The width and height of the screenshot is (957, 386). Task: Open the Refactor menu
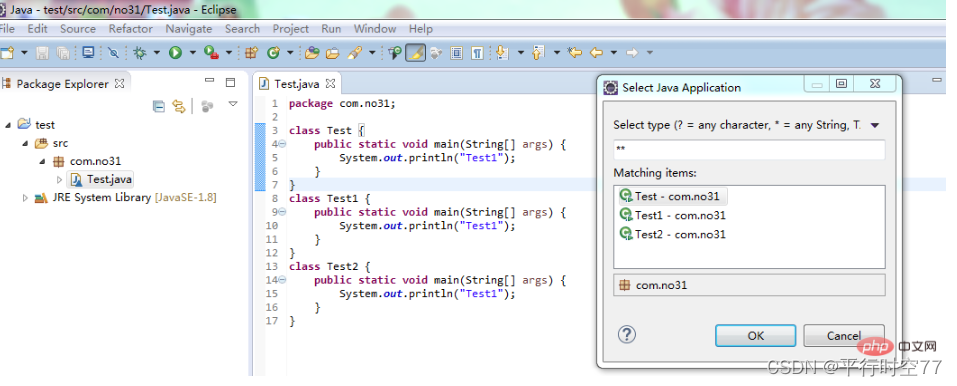[x=131, y=29]
